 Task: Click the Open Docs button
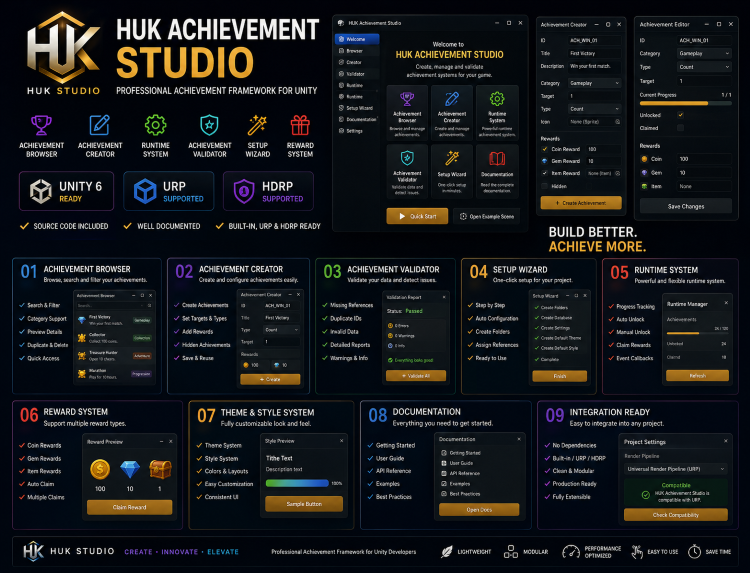click(479, 510)
